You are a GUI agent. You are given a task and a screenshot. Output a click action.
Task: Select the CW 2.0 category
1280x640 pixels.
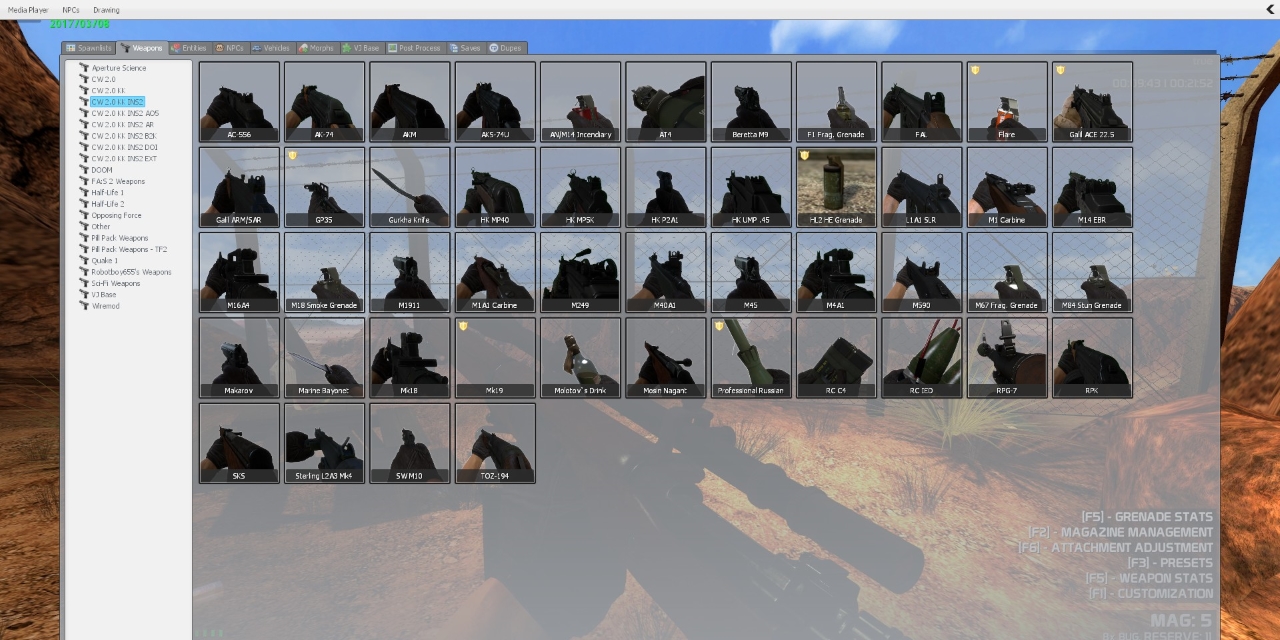coord(104,79)
